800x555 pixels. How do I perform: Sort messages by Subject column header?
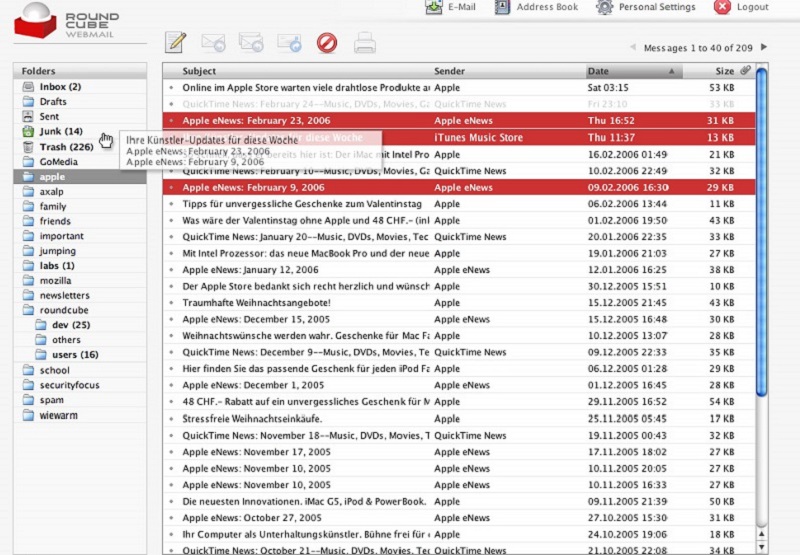[x=200, y=71]
